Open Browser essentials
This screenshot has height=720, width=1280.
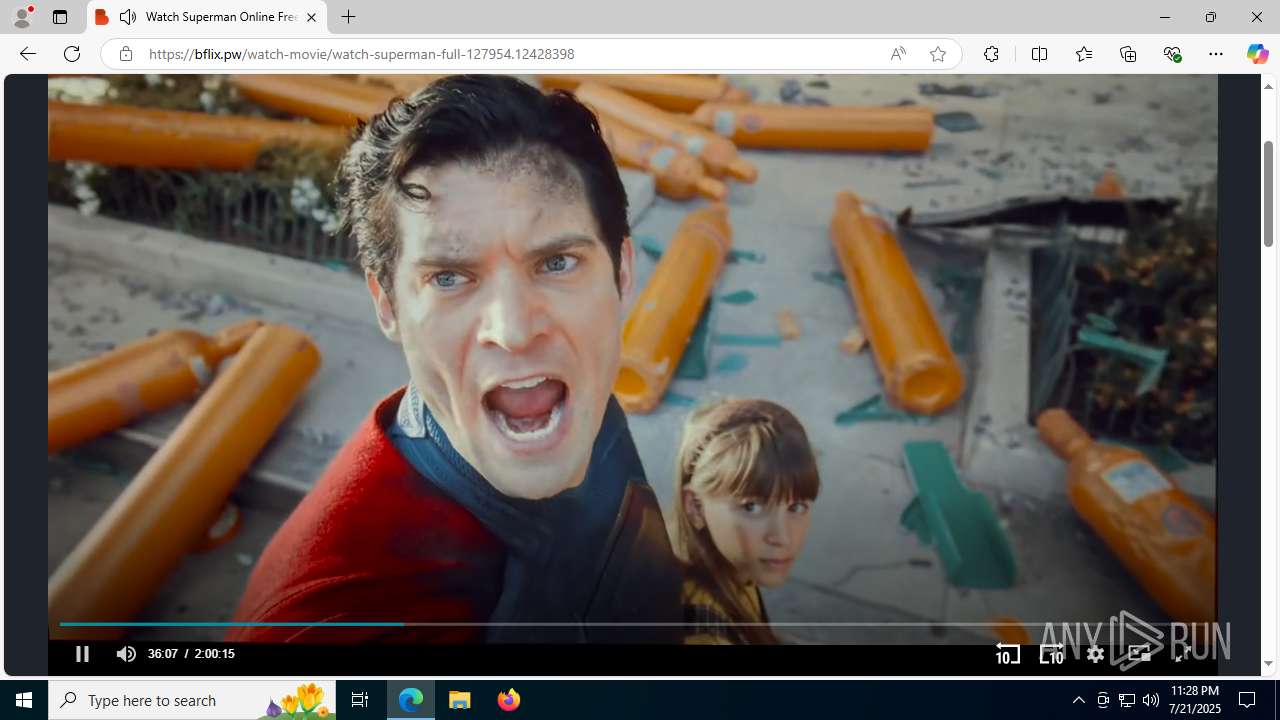[x=1172, y=54]
